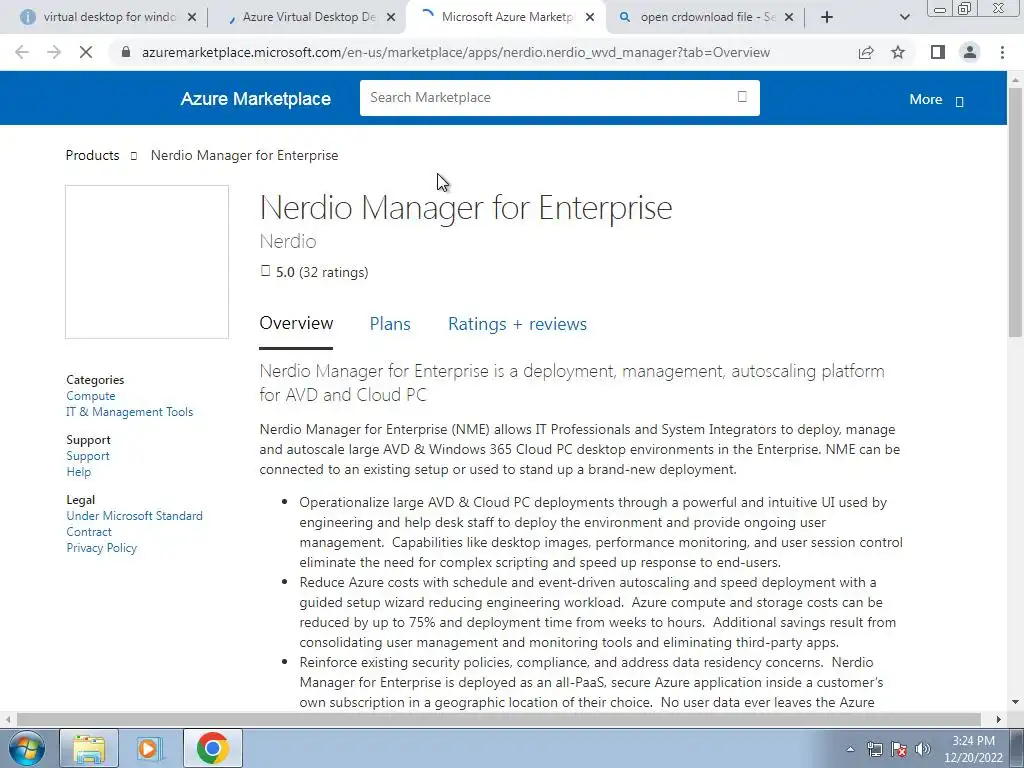Screen dimensions: 1024x768
Task: Open the tab search dropdown arrow
Action: pos(904,17)
